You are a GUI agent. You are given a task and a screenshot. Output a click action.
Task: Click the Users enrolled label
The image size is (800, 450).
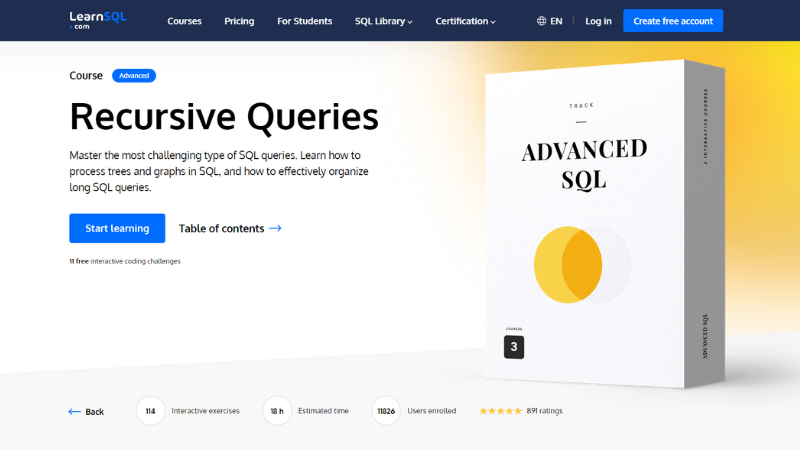pos(432,411)
